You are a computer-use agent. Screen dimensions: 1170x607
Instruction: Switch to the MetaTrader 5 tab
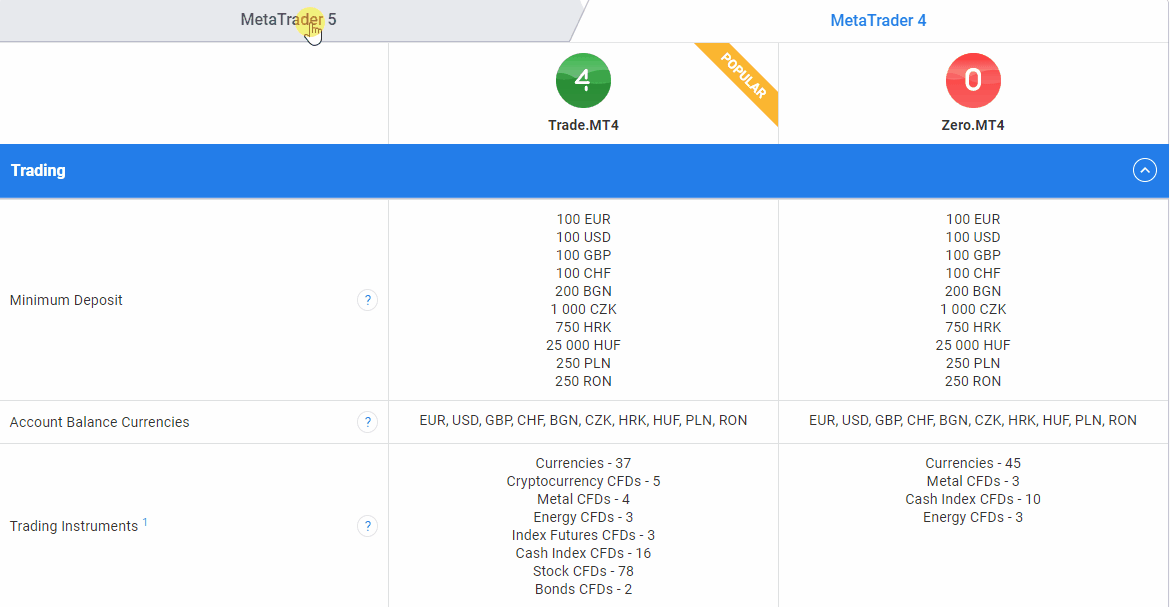[x=288, y=20]
